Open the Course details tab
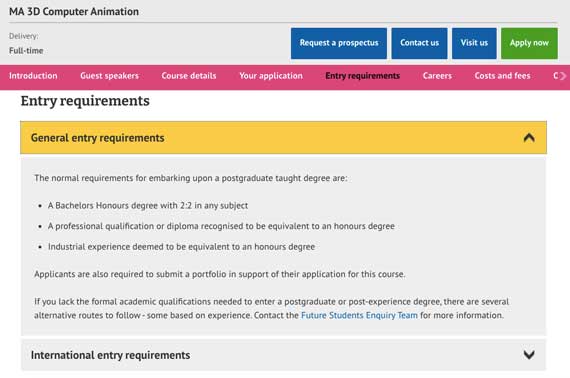Screen dimensions: 570x378 [x=189, y=76]
